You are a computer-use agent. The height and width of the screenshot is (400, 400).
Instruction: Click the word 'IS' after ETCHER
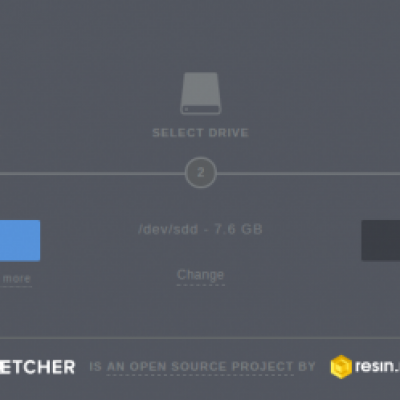coord(95,367)
